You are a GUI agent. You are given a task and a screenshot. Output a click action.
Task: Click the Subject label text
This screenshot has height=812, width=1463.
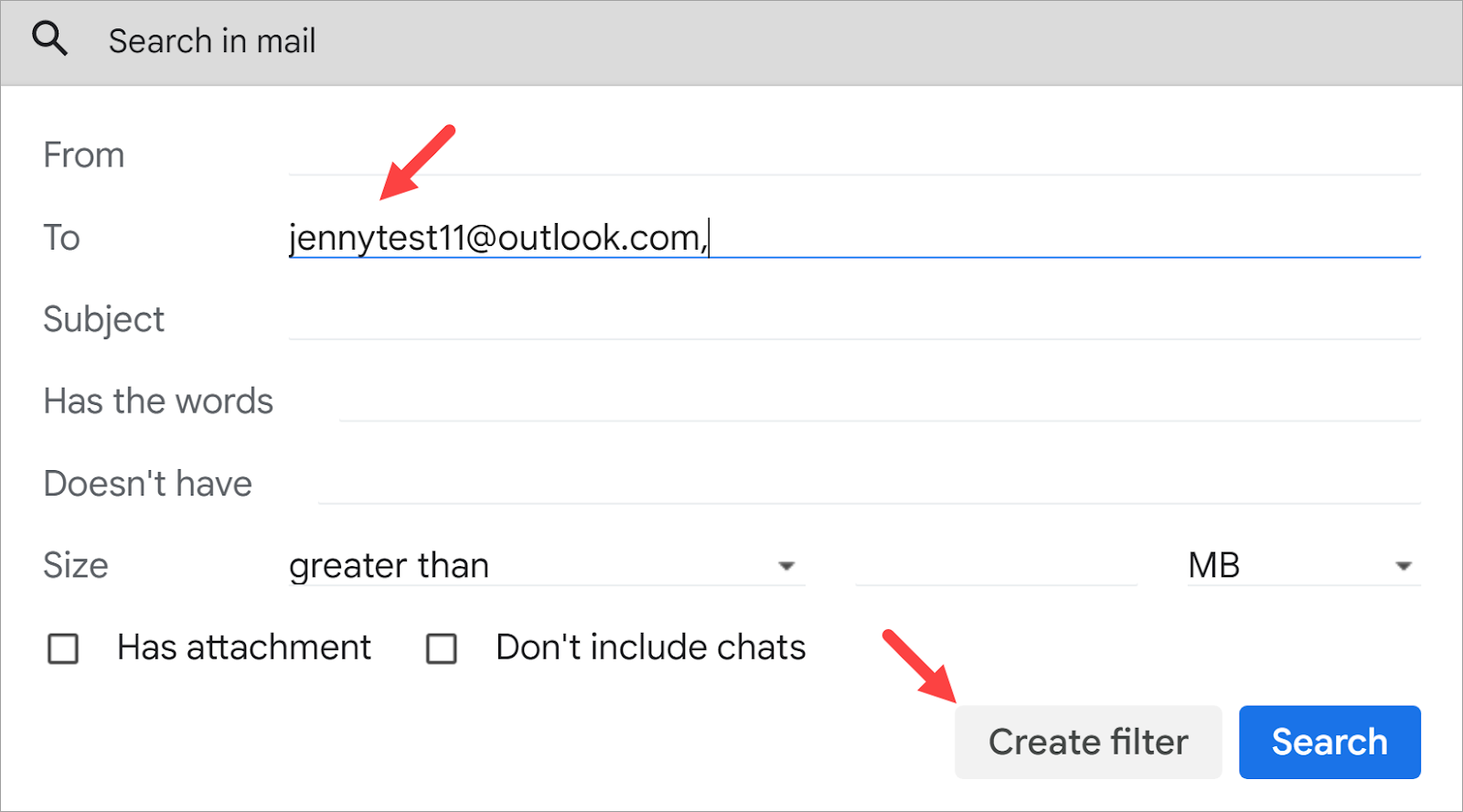(x=103, y=320)
